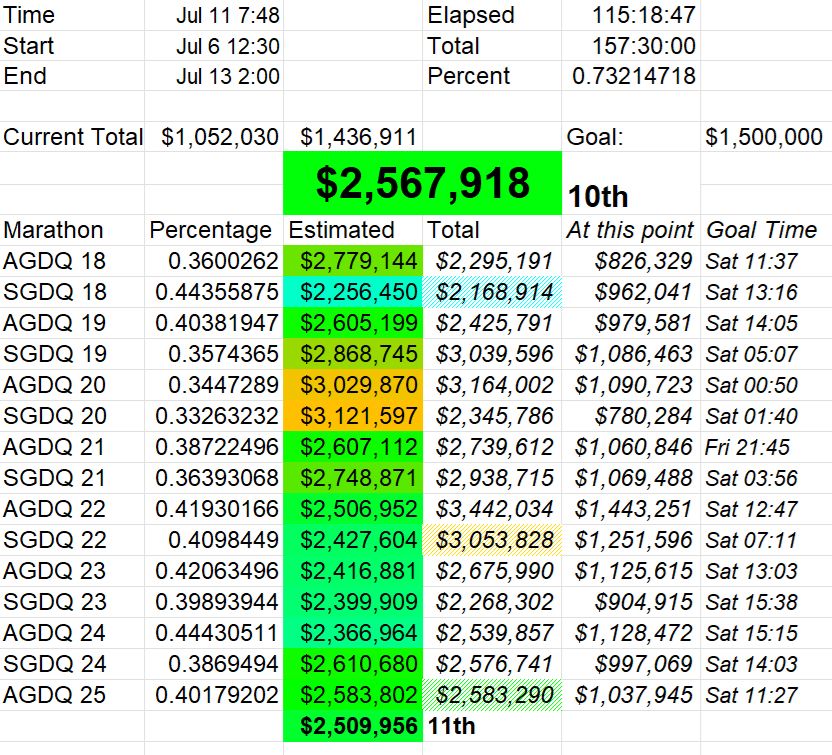Select the 'Current Total' label cell

pyautogui.click(x=72, y=137)
